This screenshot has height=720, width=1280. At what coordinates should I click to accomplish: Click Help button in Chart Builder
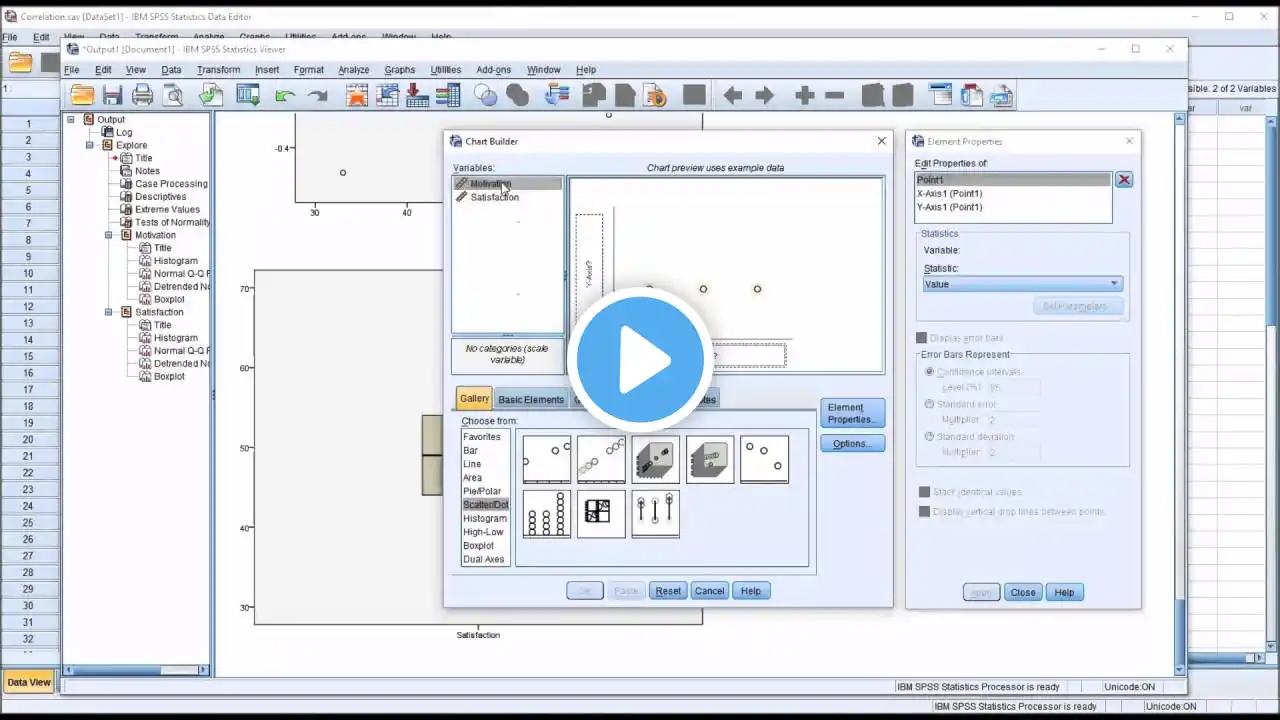coord(751,591)
